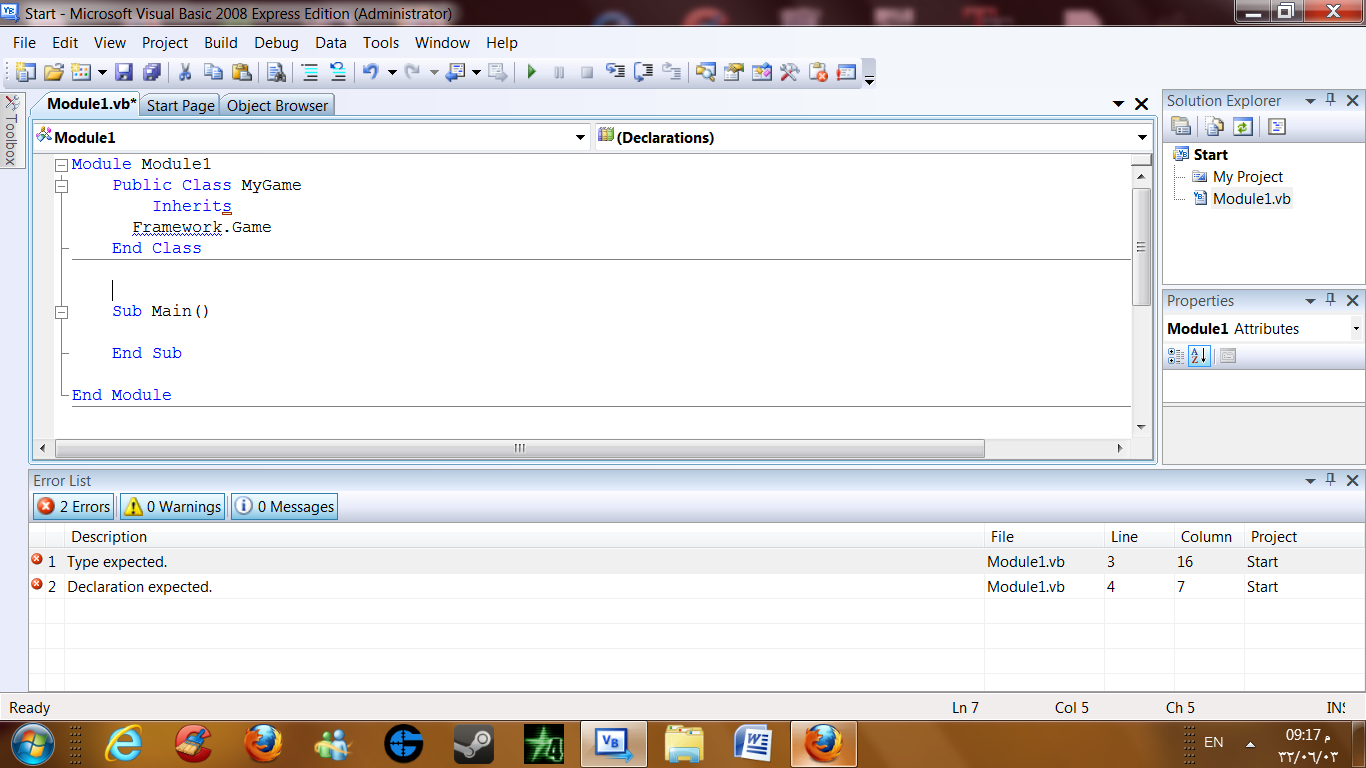Switch to the Object Browser tab
The height and width of the screenshot is (768, 1366).
(277, 105)
